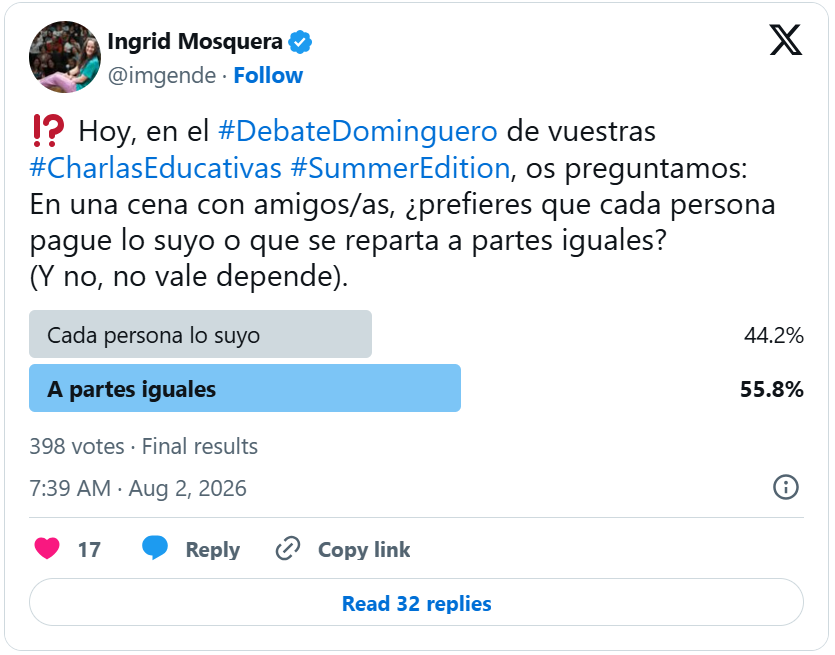Open the #SummerEdition hashtag
The height and width of the screenshot is (655, 835).
(400, 168)
